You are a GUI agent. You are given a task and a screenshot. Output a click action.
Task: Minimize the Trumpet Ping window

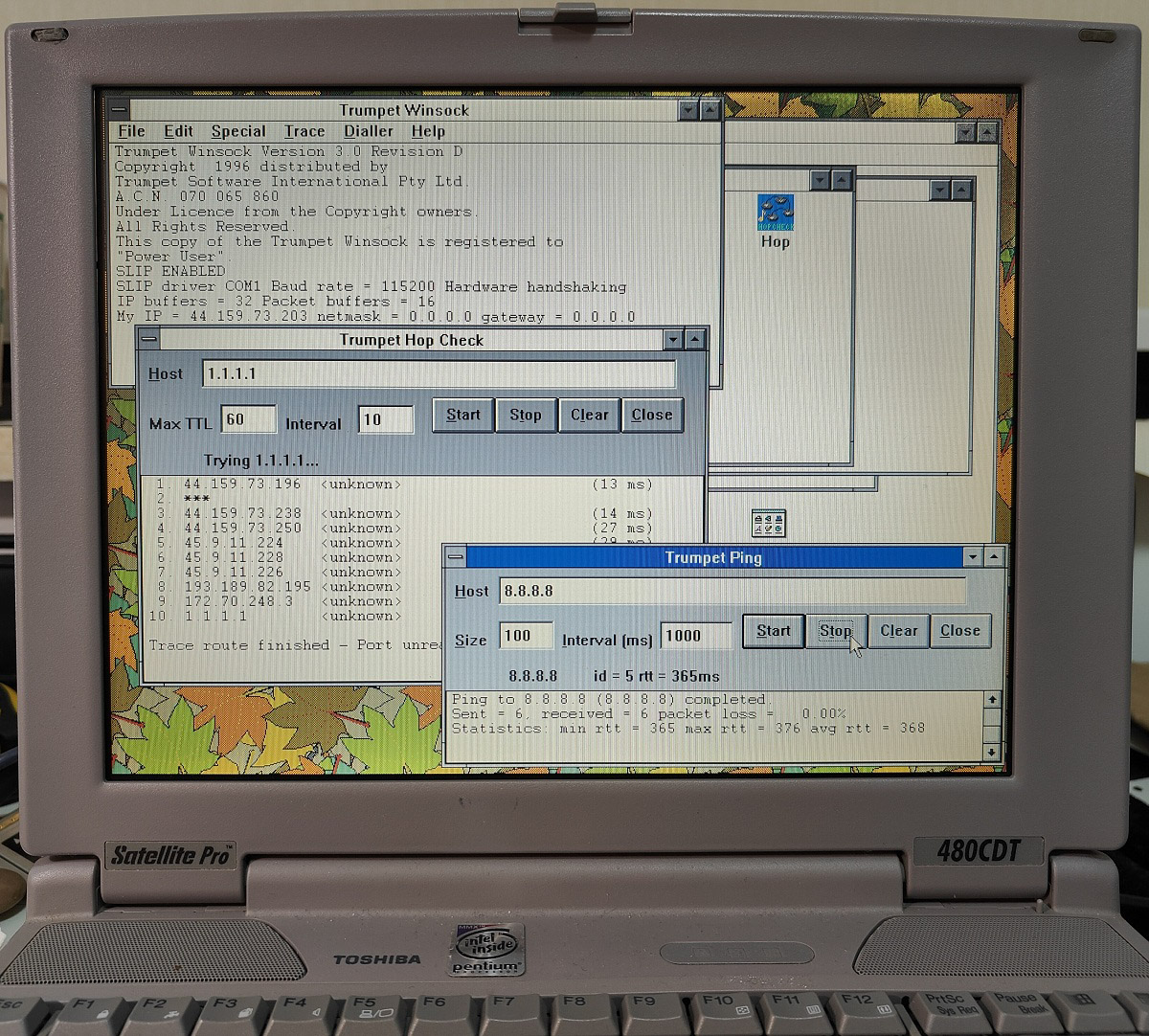click(974, 557)
